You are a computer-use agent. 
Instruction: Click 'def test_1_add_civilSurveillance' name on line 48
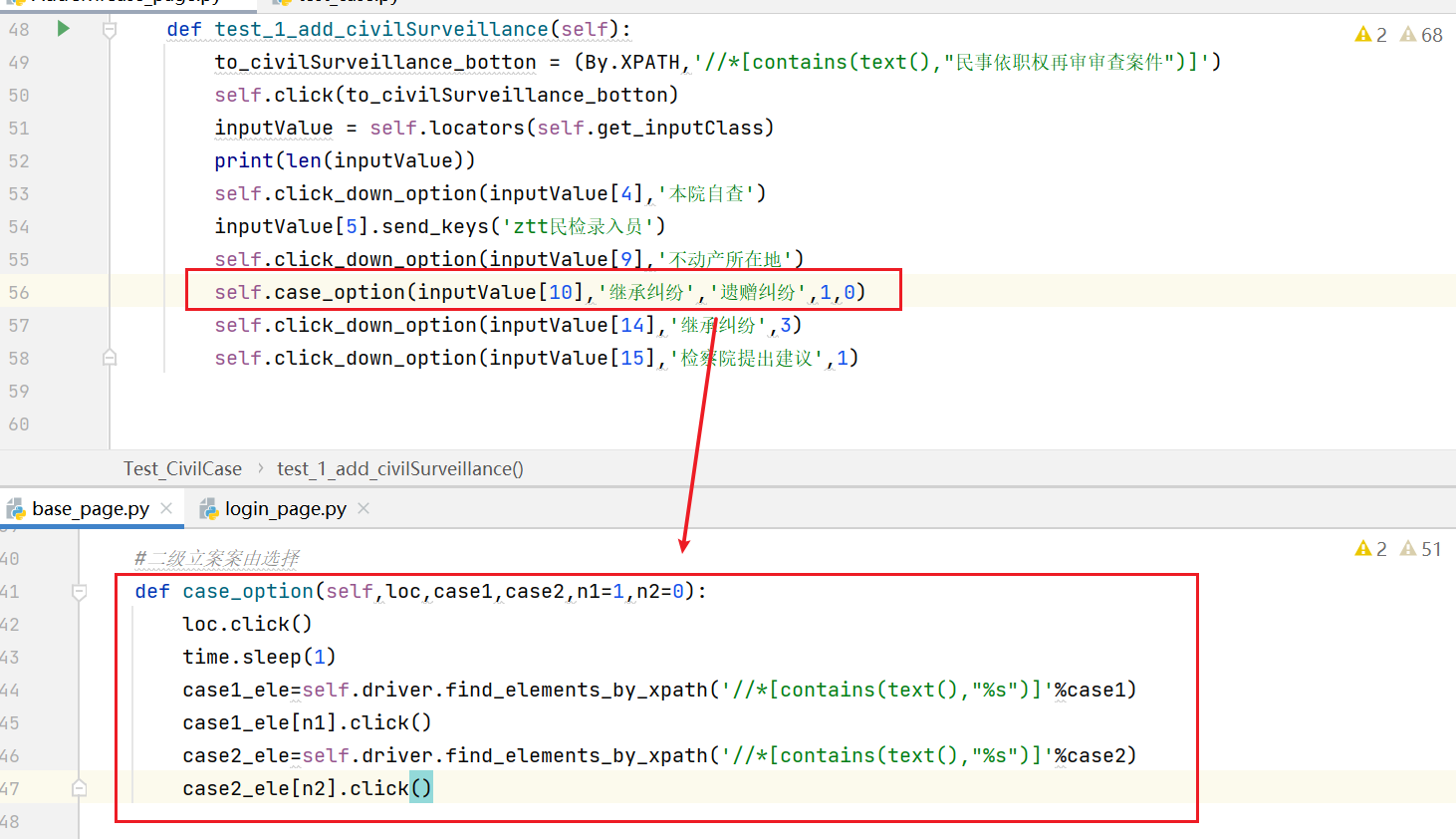click(381, 29)
